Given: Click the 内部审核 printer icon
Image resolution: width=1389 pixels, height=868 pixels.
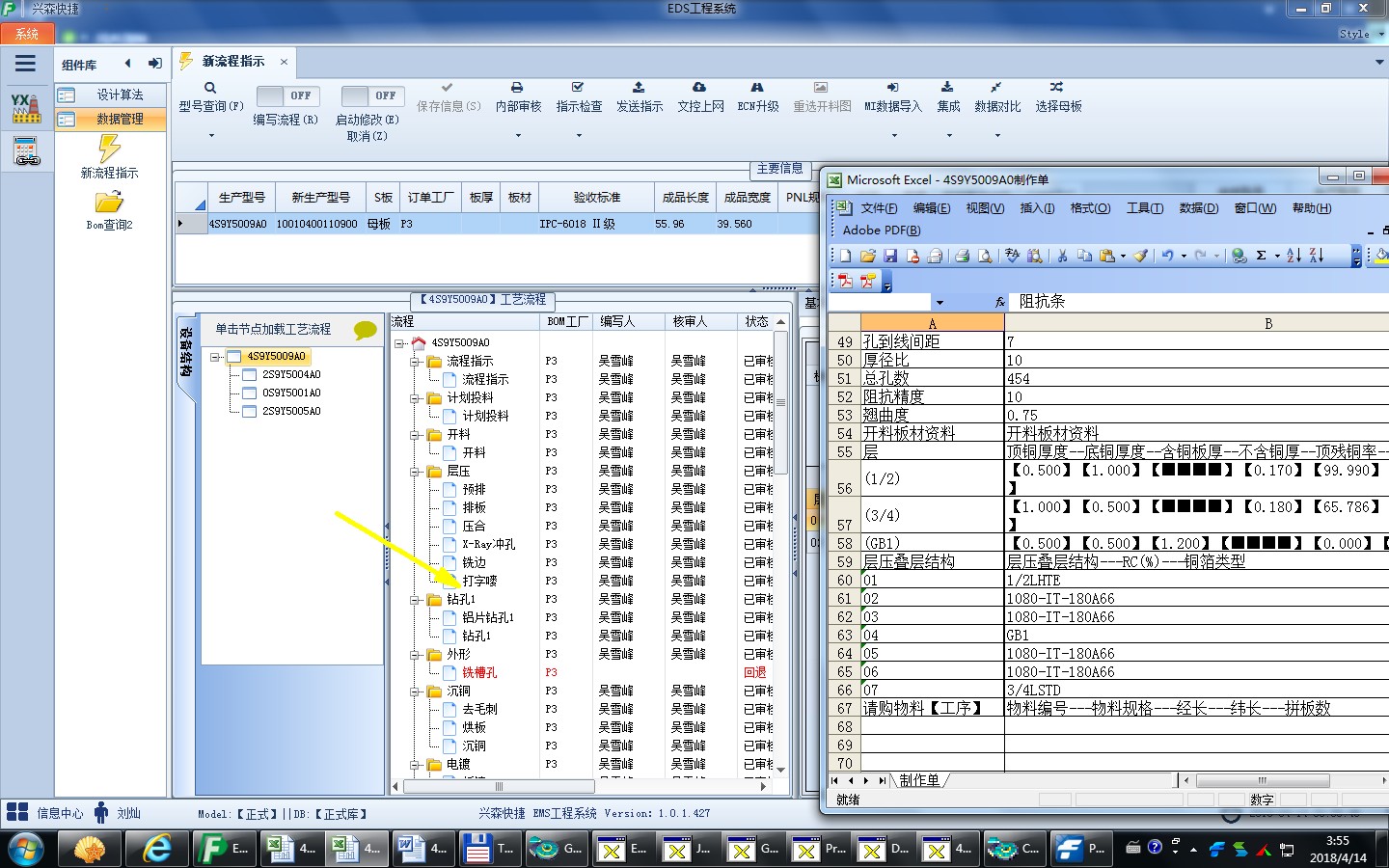Looking at the screenshot, I should click(x=517, y=88).
